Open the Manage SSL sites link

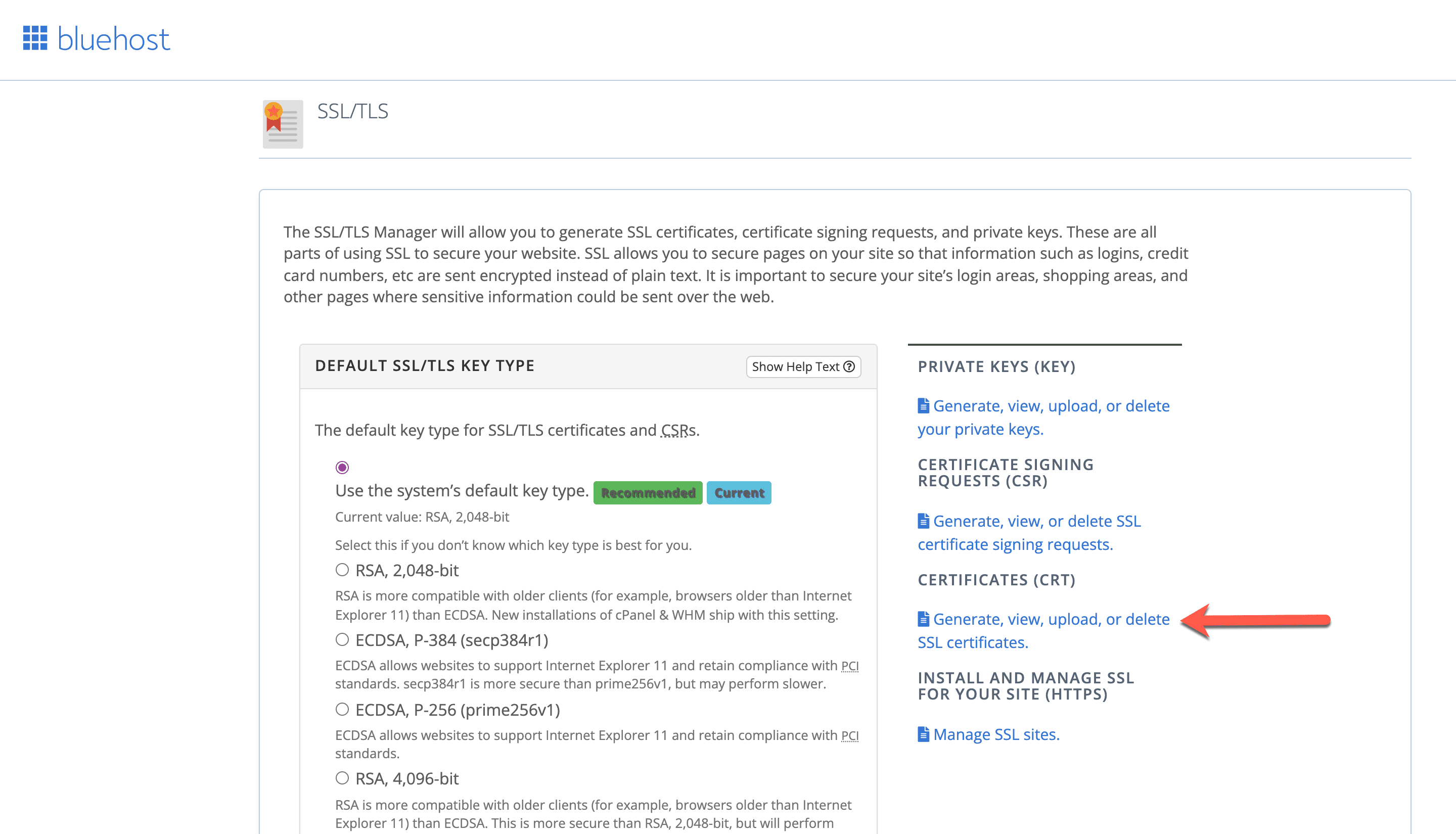(x=996, y=734)
